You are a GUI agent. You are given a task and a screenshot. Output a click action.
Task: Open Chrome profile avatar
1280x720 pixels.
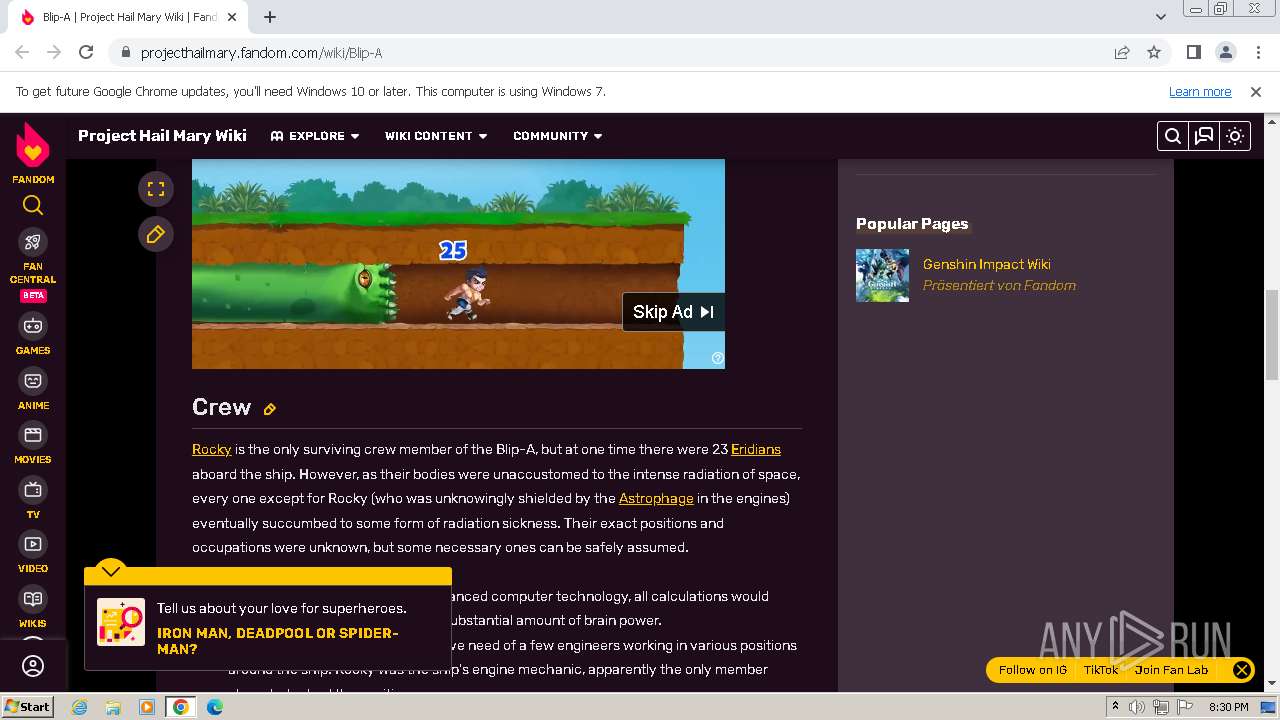tap(1225, 52)
